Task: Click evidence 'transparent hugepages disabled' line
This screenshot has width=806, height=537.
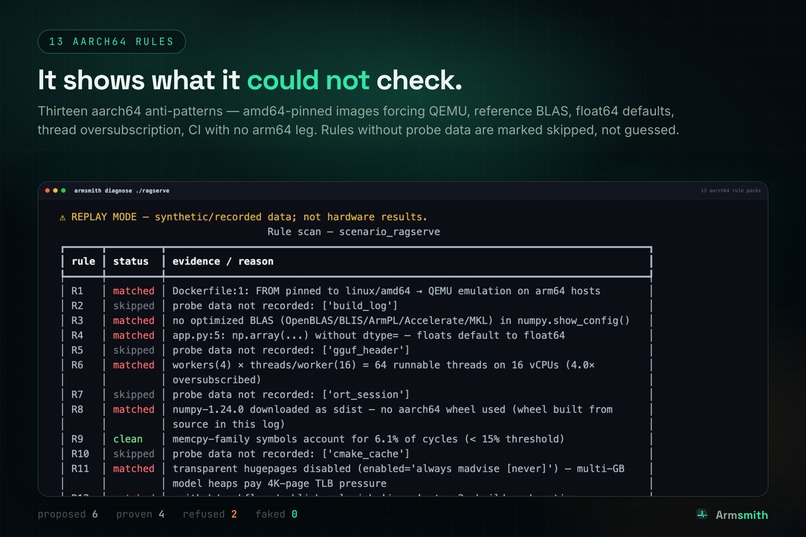Action: pos(398,469)
